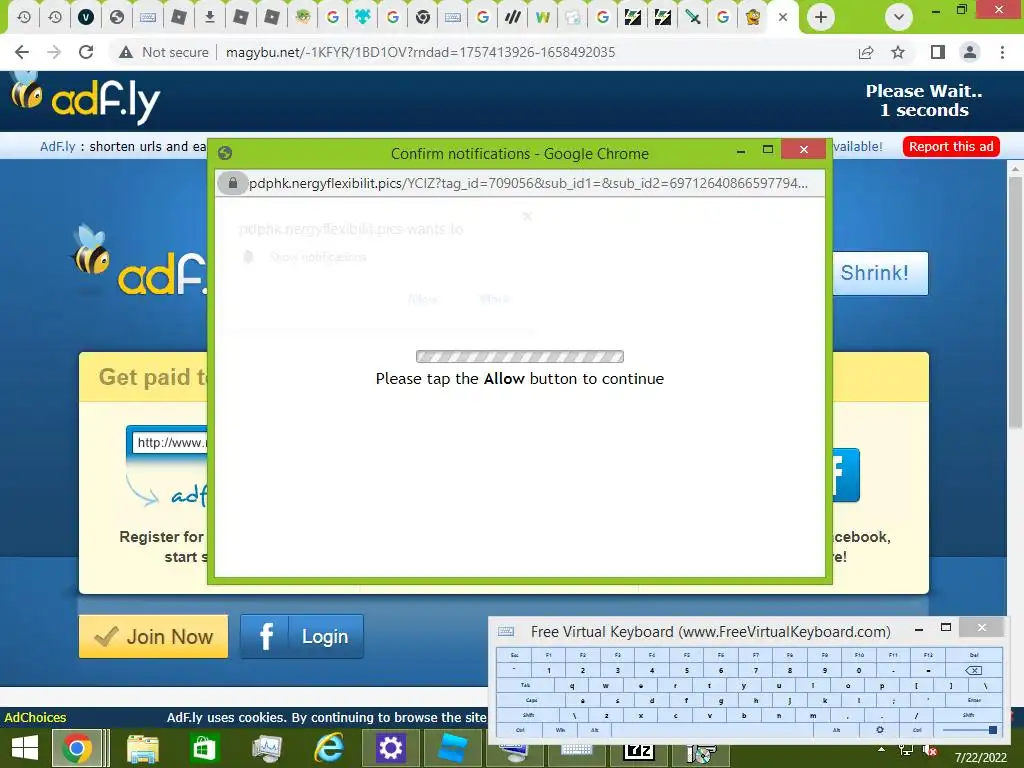Image resolution: width=1024 pixels, height=768 pixels.
Task: Open the Chrome three-dot menu
Action: [x=1002, y=52]
